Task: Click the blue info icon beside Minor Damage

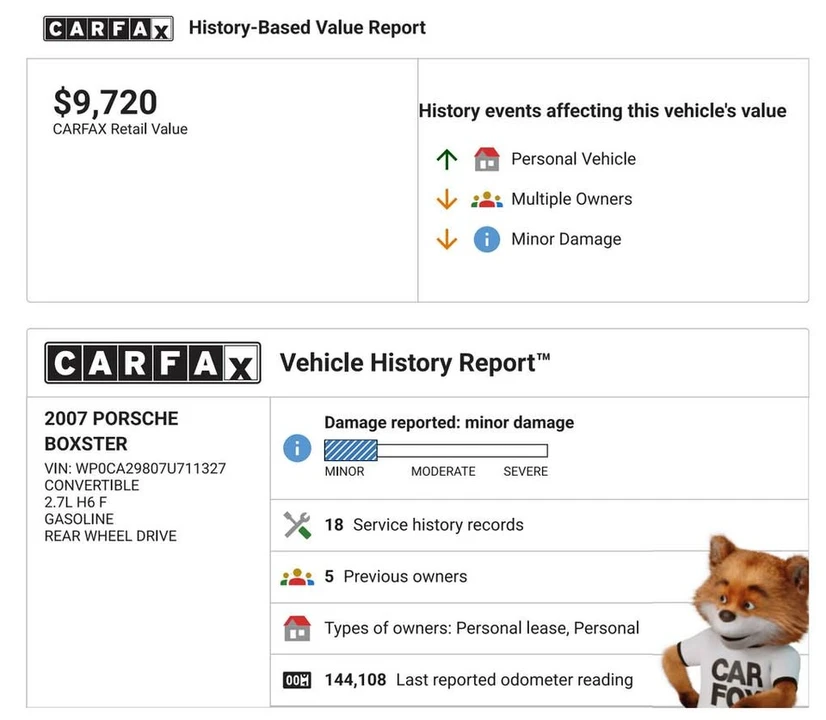Action: click(x=487, y=240)
